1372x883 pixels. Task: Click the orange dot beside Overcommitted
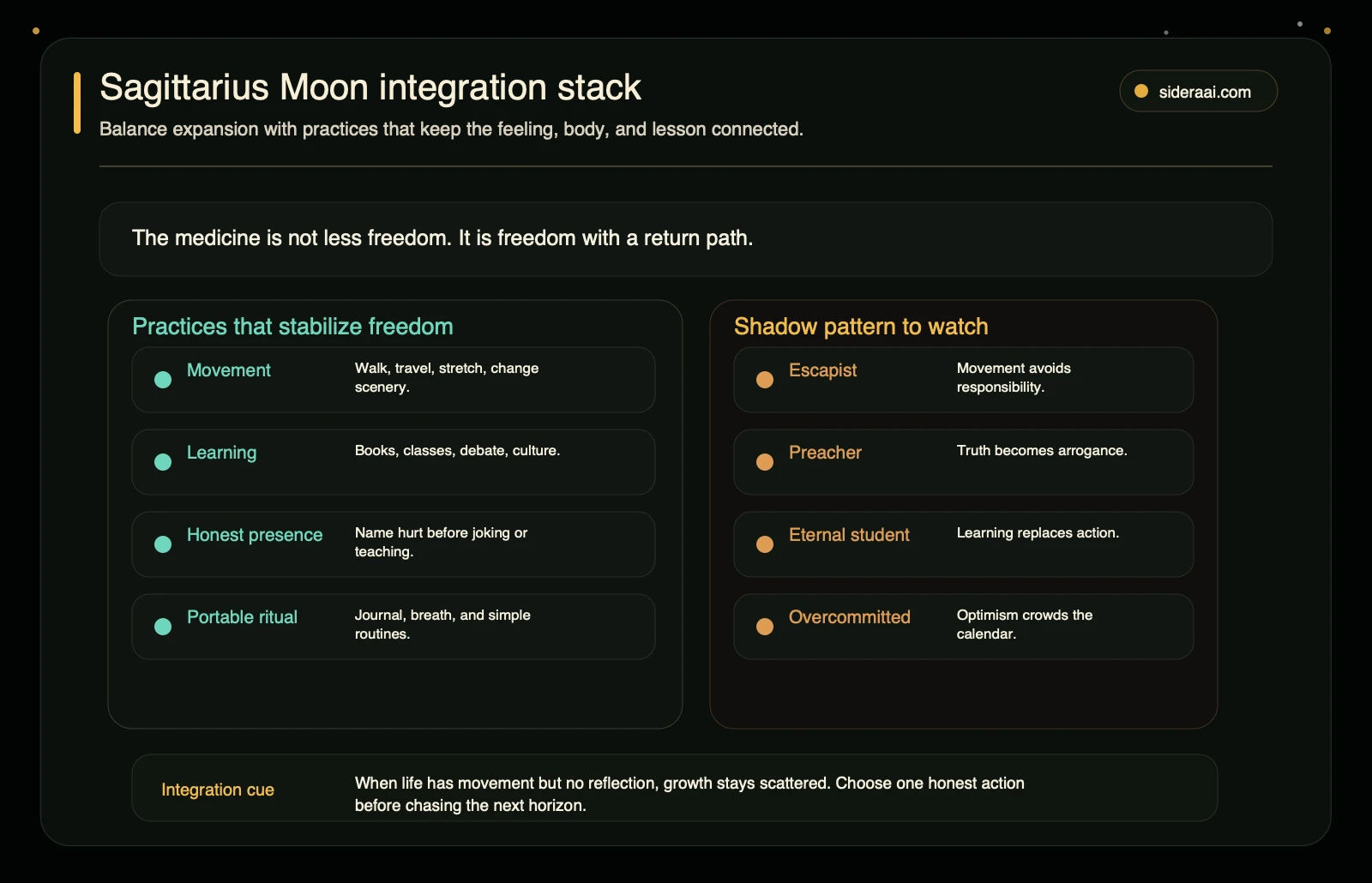coord(765,627)
